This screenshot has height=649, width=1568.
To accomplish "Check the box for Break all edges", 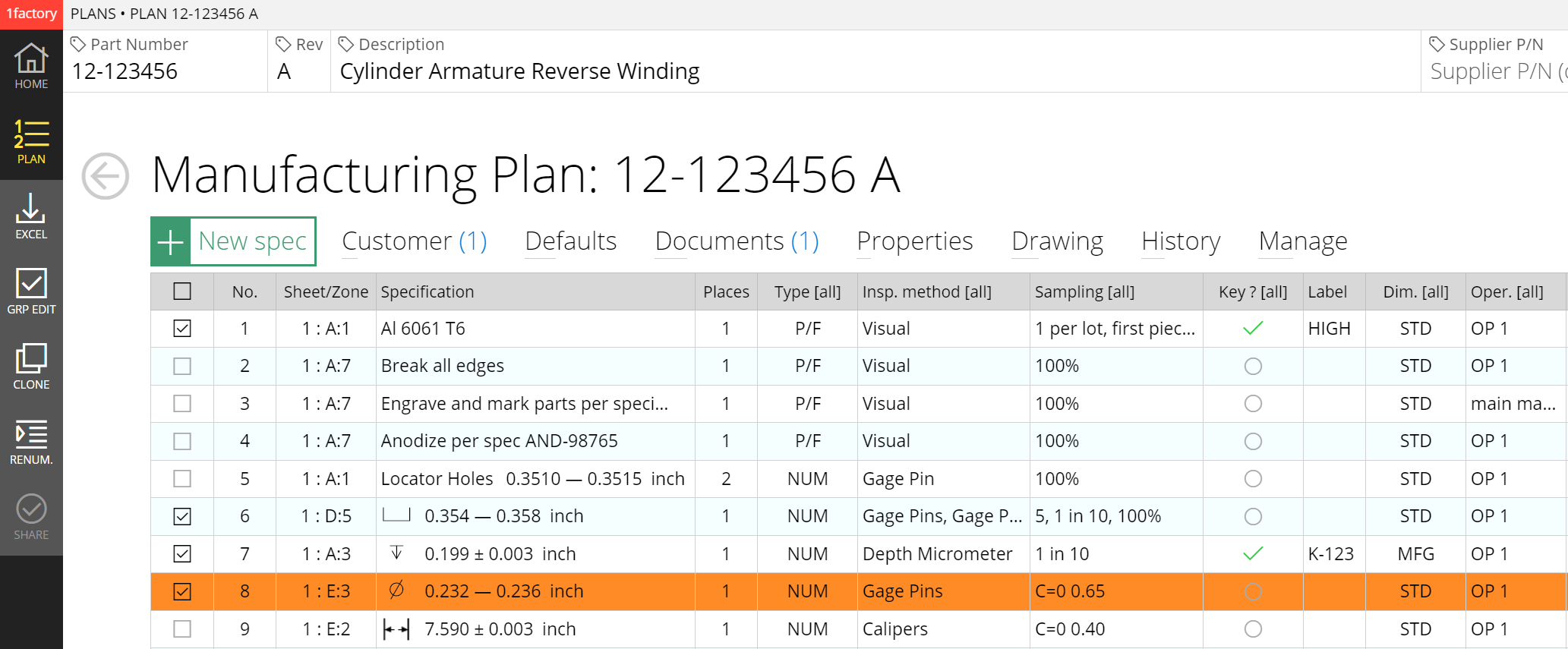I will tap(182, 367).
